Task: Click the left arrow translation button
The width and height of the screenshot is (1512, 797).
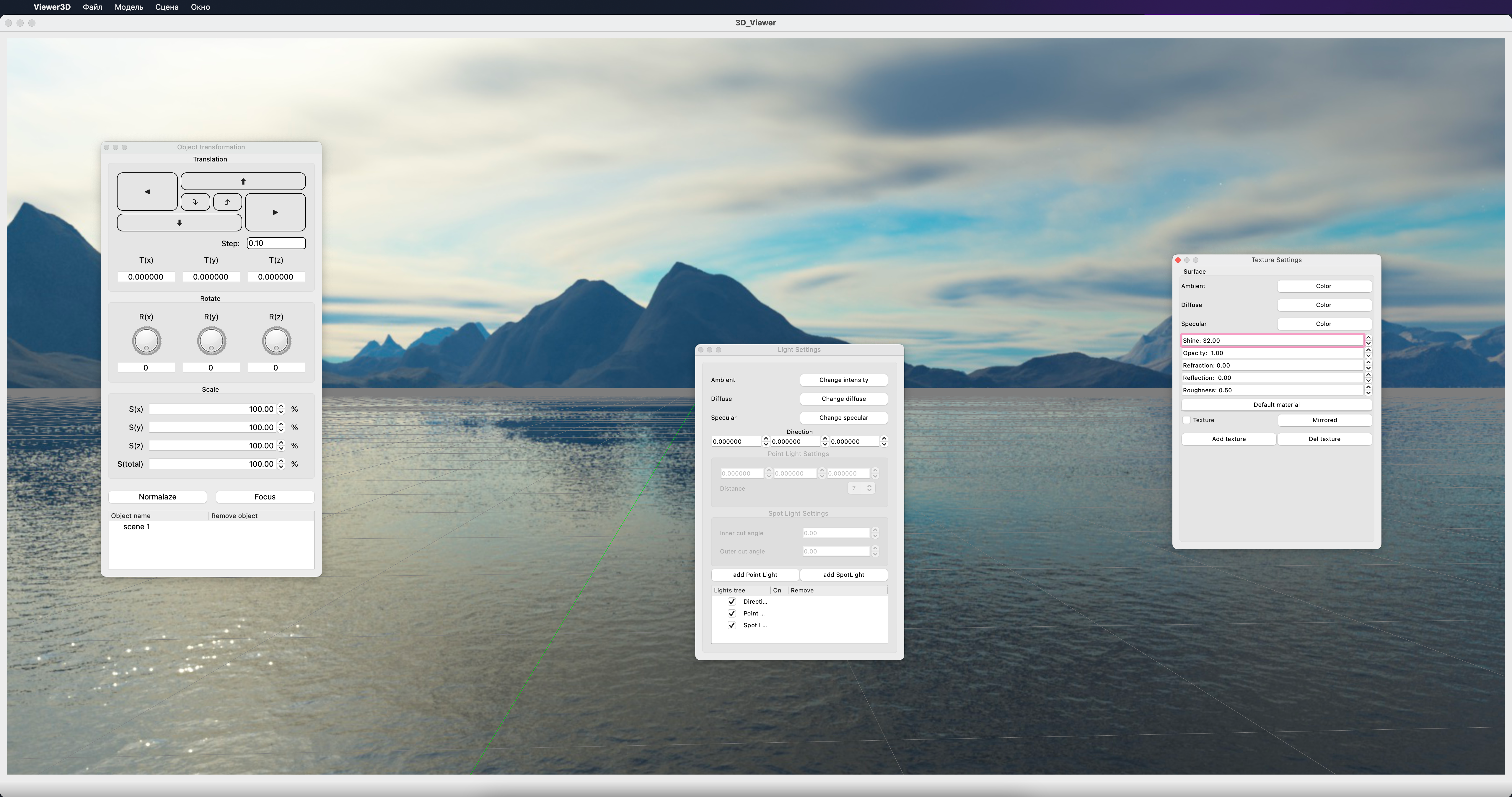Action: [x=147, y=191]
